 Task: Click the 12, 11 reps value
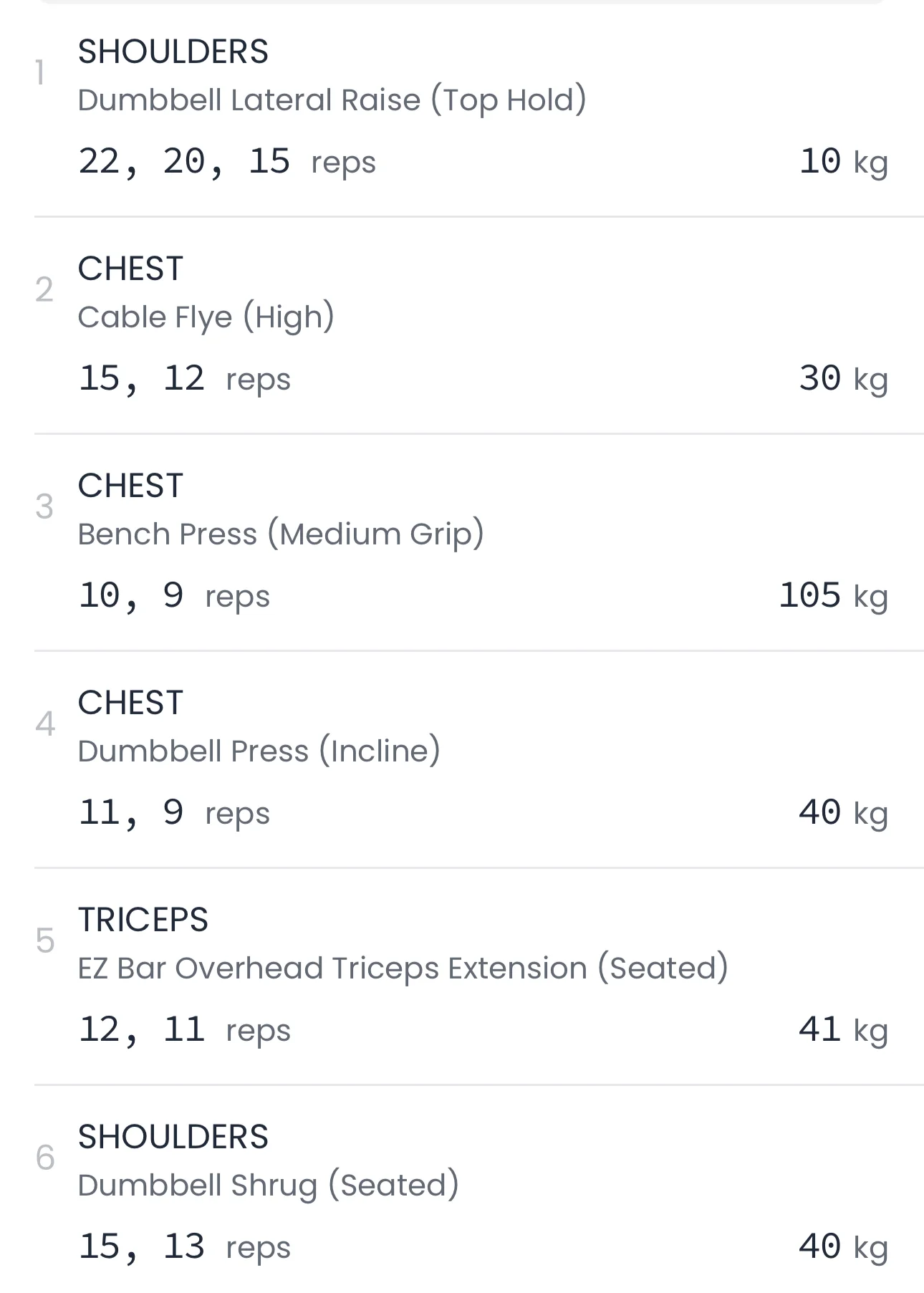184,1030
